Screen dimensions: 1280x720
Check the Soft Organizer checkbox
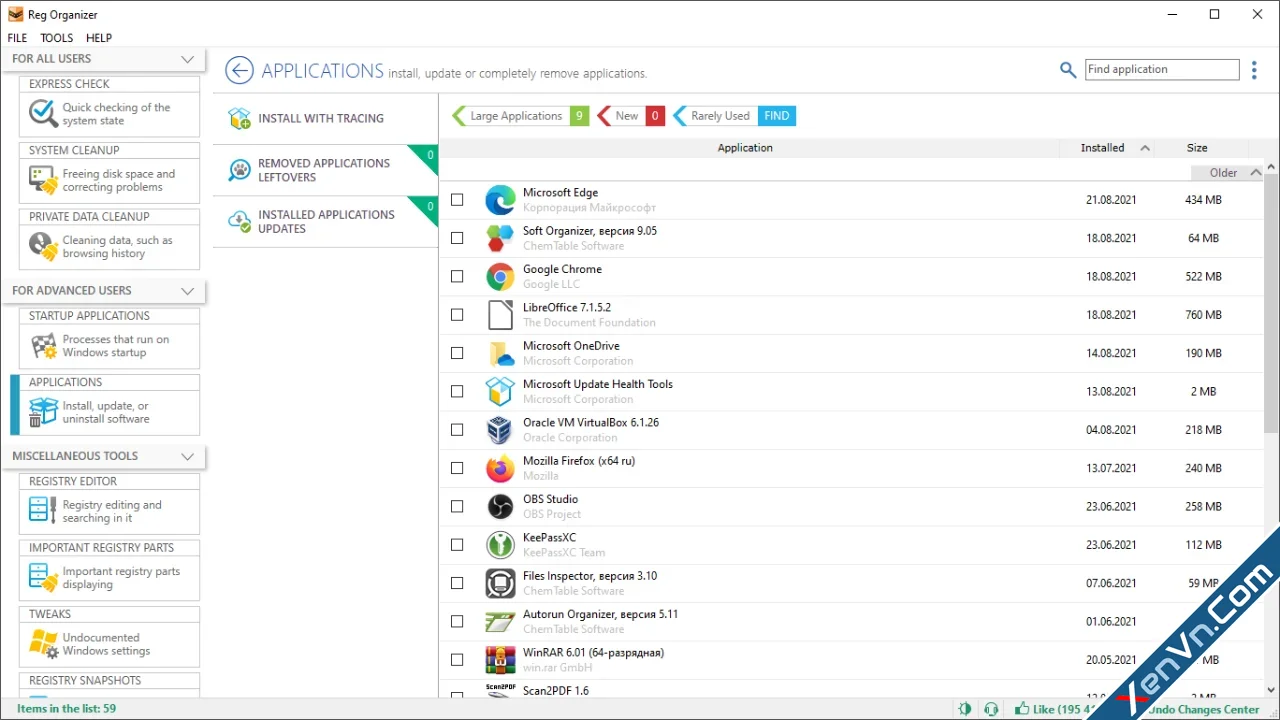[x=457, y=238]
